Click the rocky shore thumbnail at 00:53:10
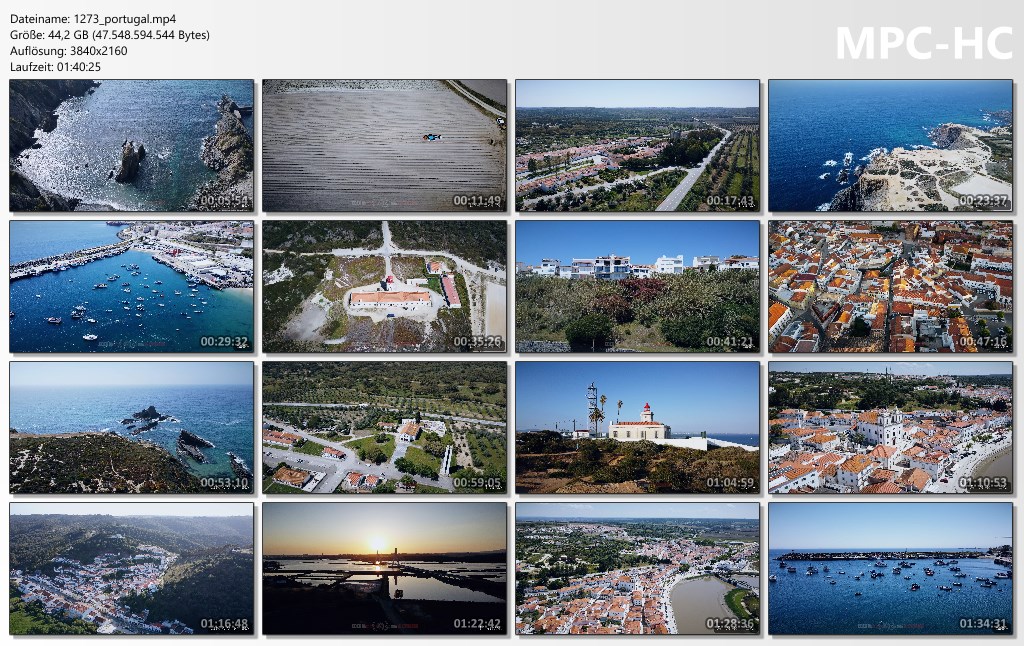 click(131, 428)
